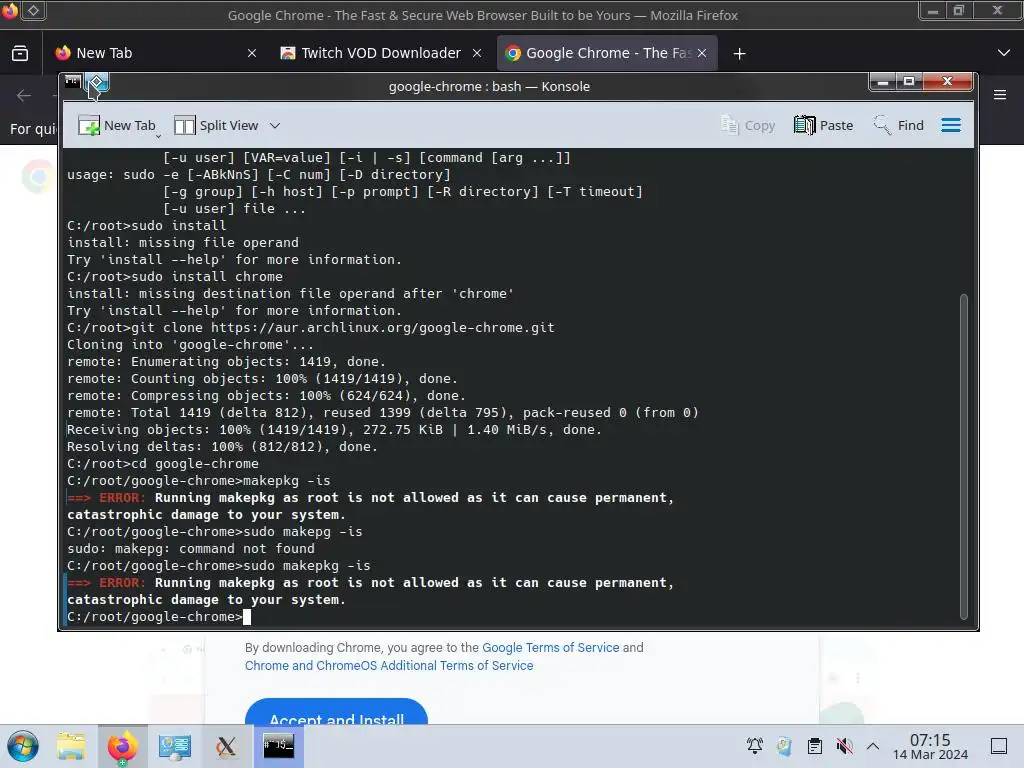1024x768 pixels.
Task: Click the show desktop button in taskbar
Action: click(x=999, y=746)
